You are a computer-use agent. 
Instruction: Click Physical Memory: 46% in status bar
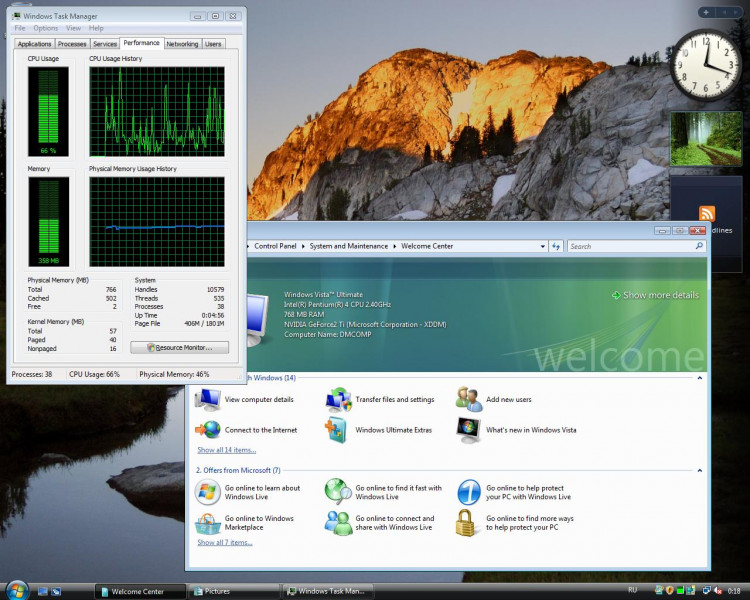[x=174, y=374]
